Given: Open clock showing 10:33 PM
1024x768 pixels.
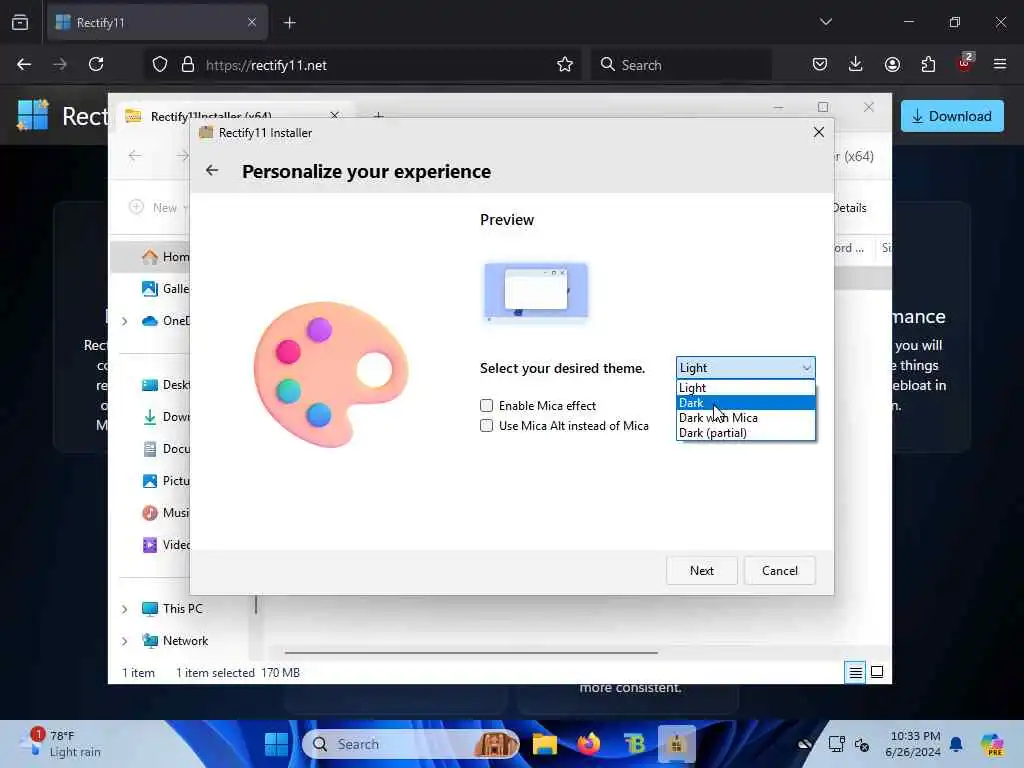Looking at the screenshot, I should pos(914,744).
